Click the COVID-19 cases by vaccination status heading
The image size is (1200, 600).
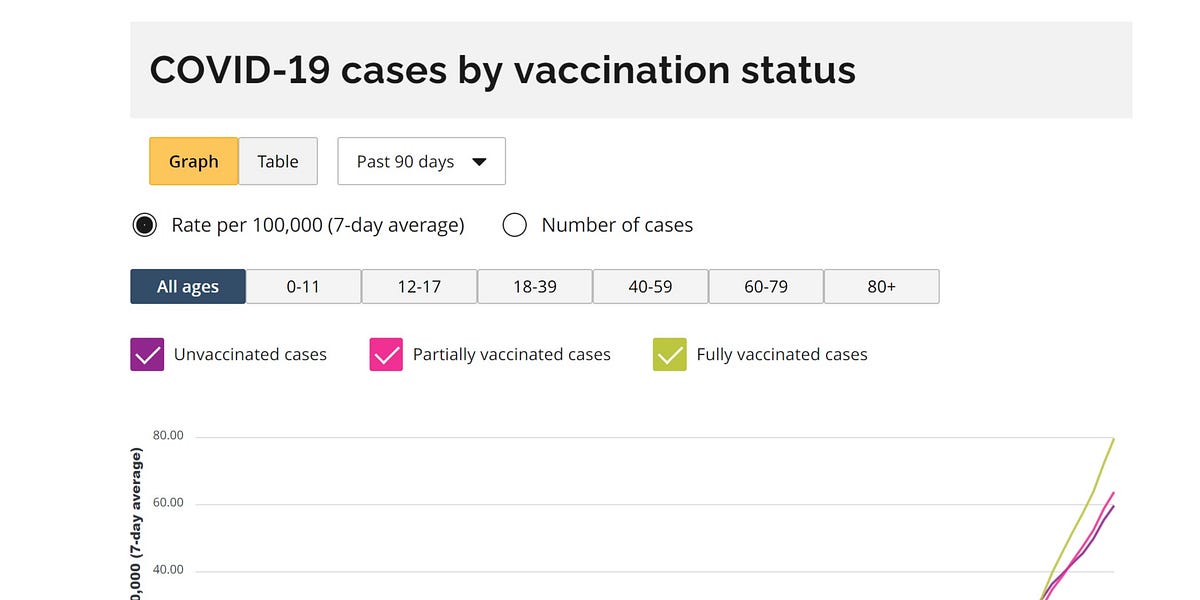(503, 70)
